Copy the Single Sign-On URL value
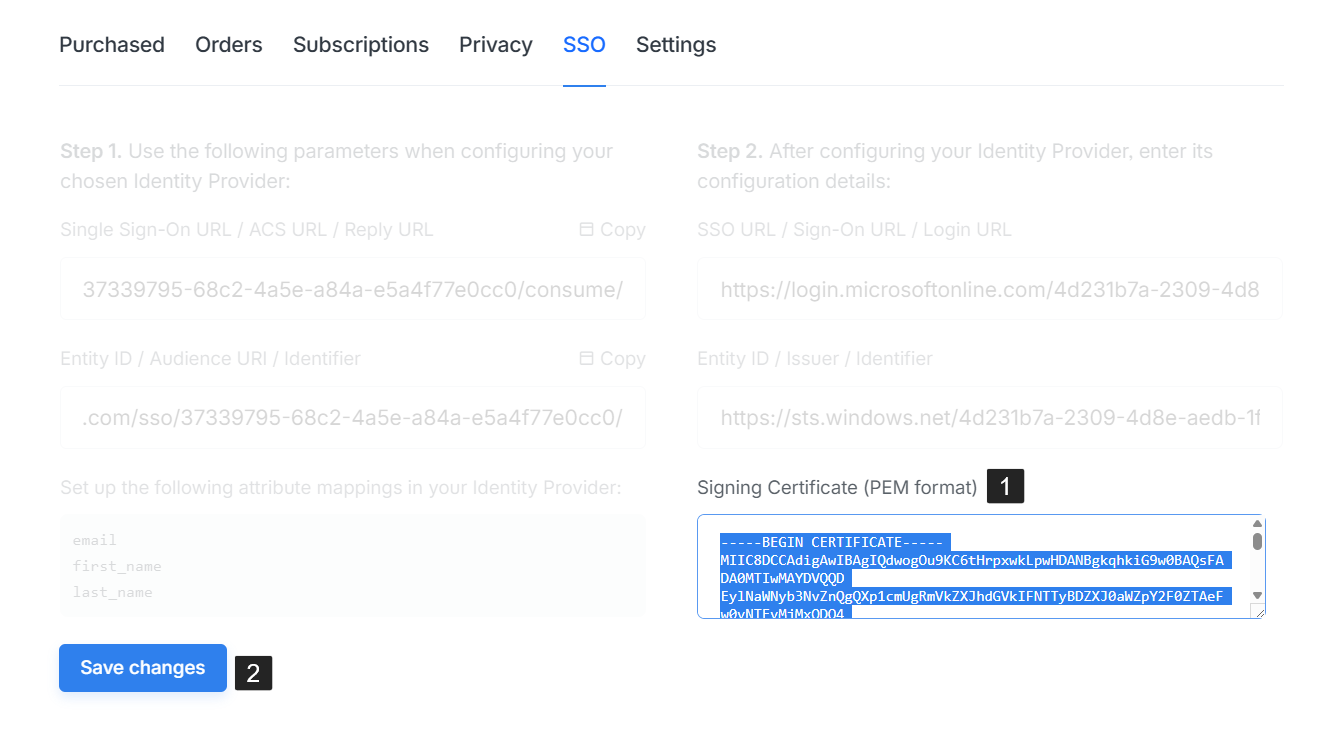1339x736 pixels. coord(612,230)
